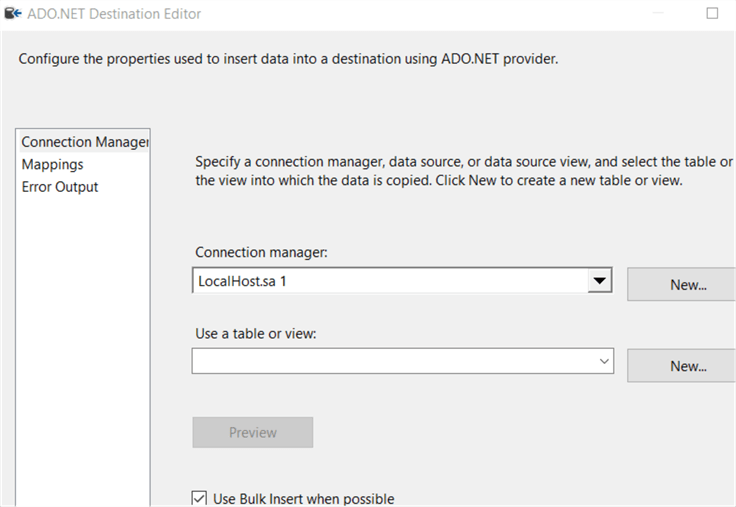The image size is (736, 507).
Task: Click New button beside Connection manager
Action: (x=687, y=285)
